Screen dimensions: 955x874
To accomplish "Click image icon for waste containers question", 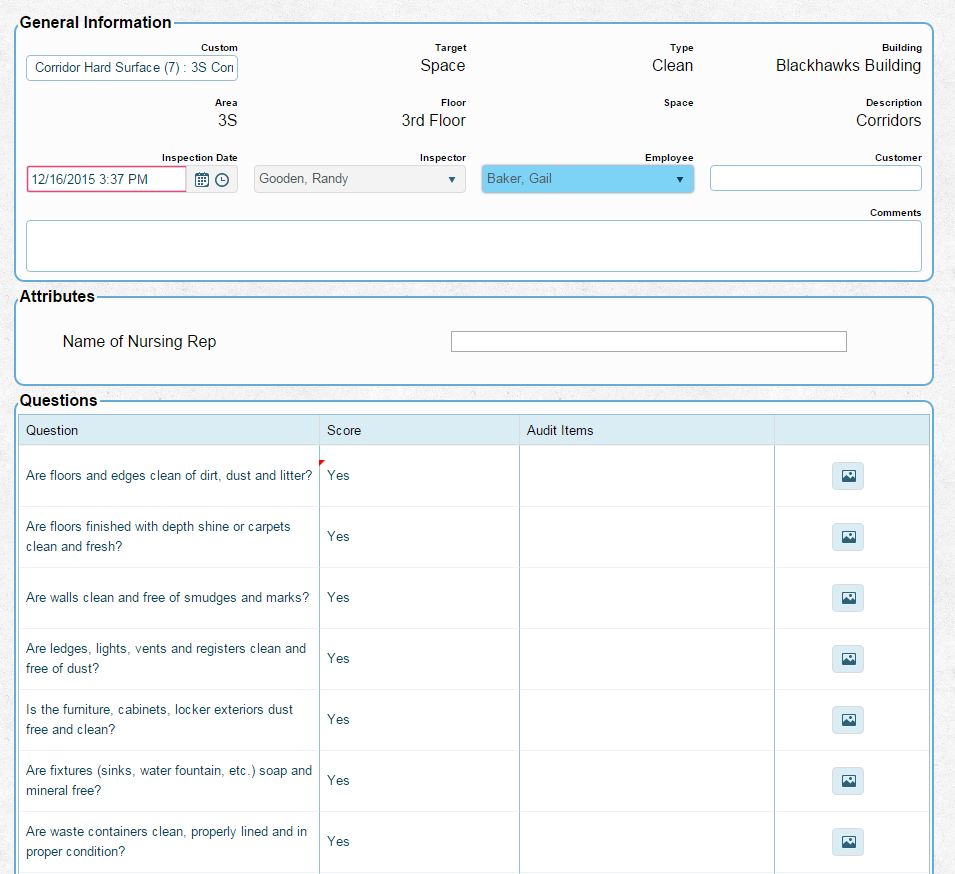I will click(848, 842).
